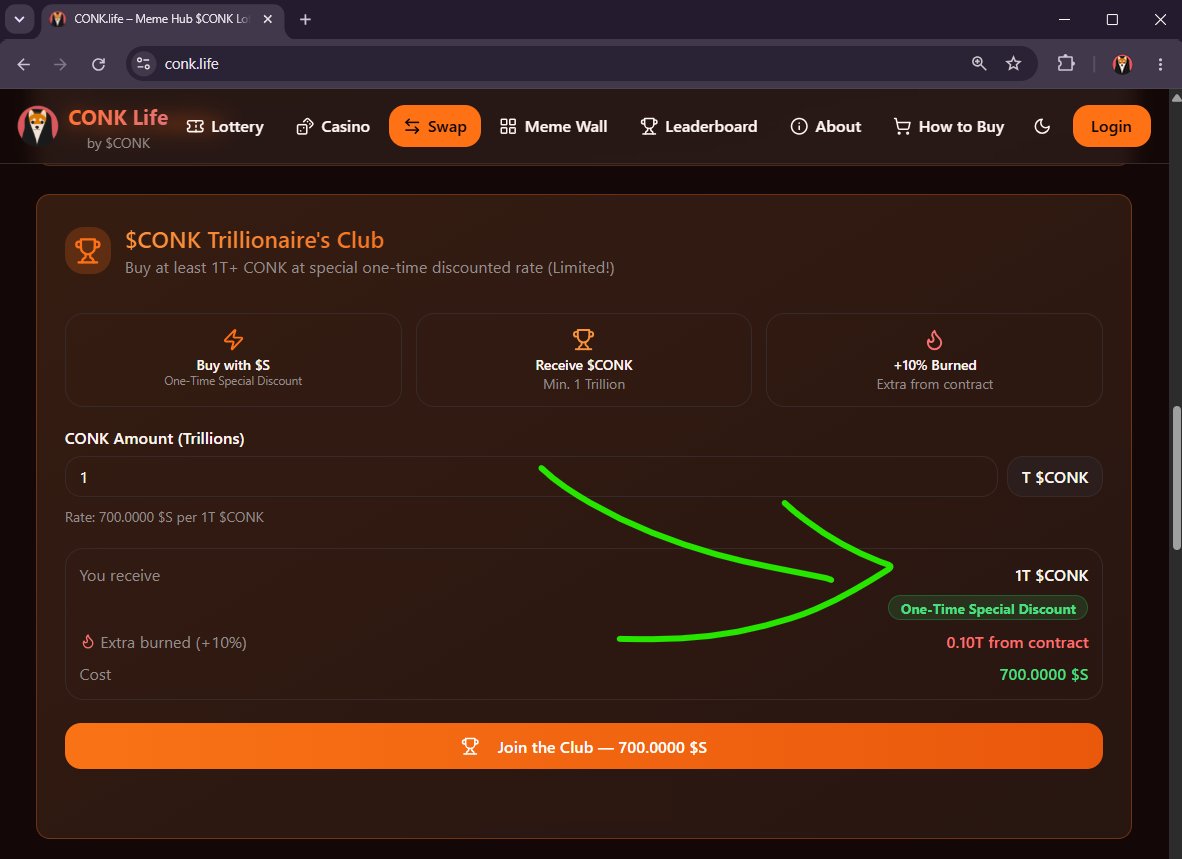Click the One-Time Special Discount badge
The image size is (1182, 859).
pos(988,609)
